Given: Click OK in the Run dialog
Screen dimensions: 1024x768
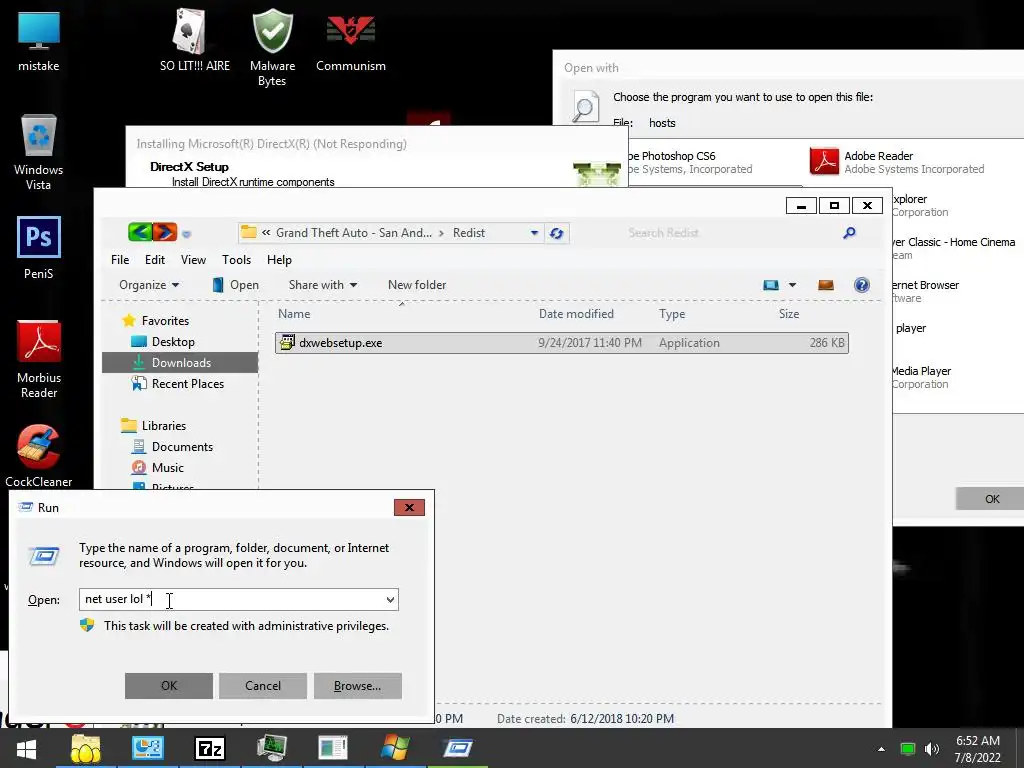Looking at the screenshot, I should click(169, 686).
